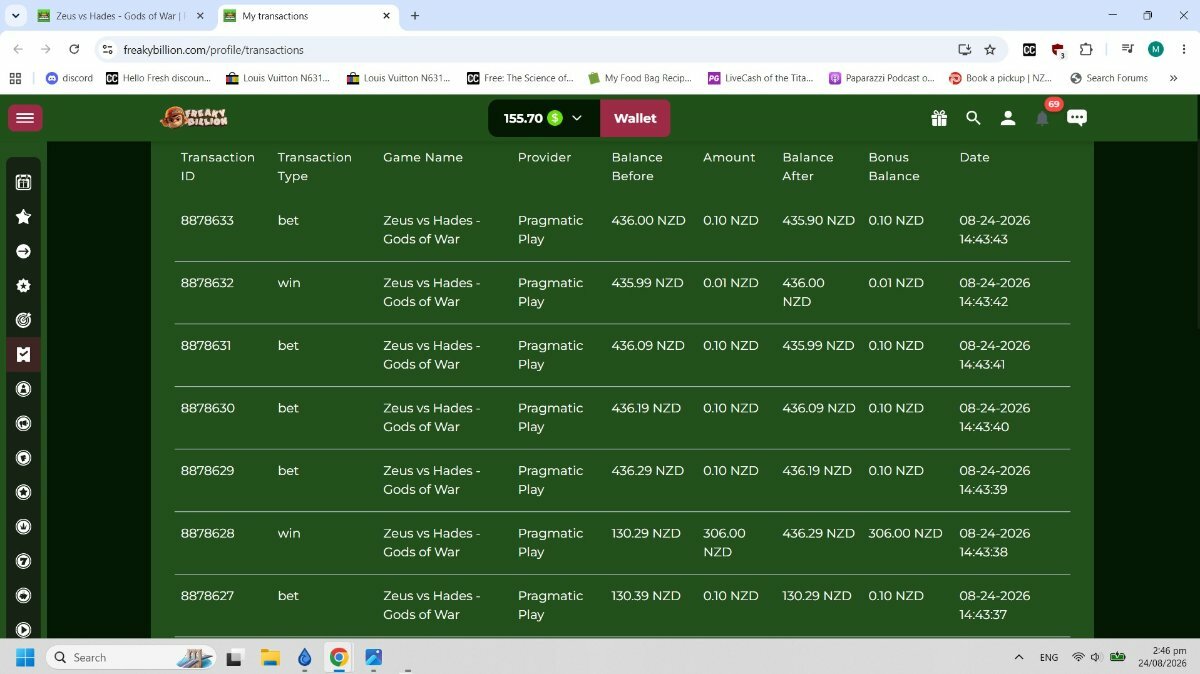Screen dimensions: 1200x674
Task: Open the discord bookmark
Action: coord(69,78)
